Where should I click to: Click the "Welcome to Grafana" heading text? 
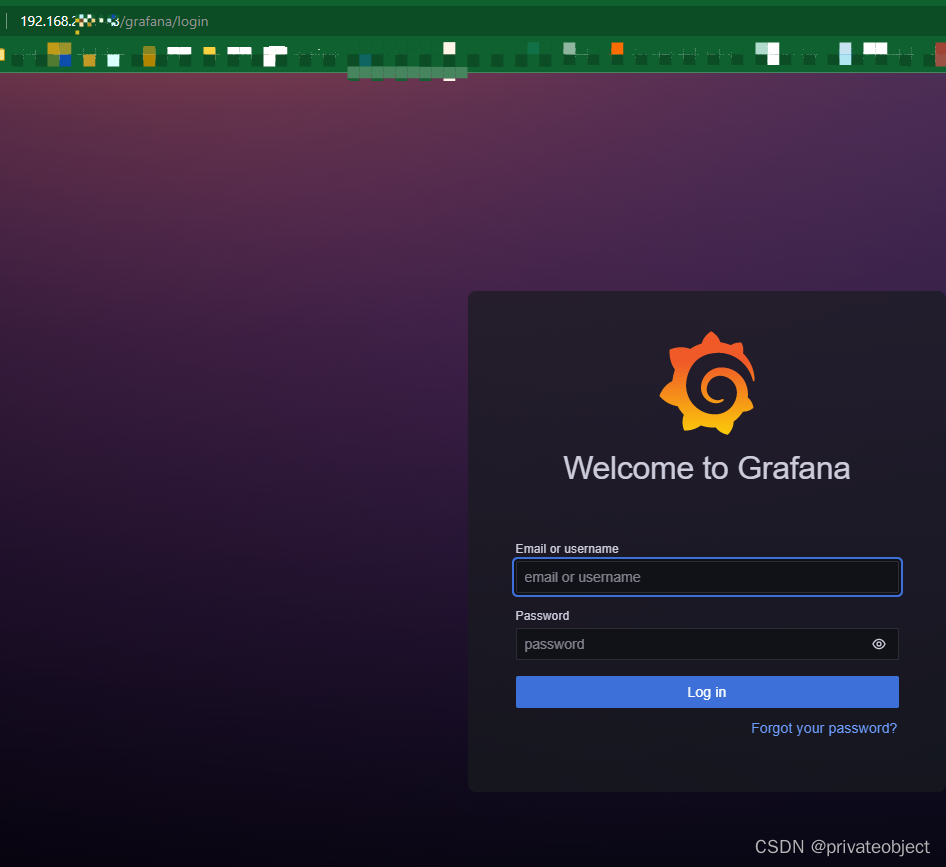[706, 468]
